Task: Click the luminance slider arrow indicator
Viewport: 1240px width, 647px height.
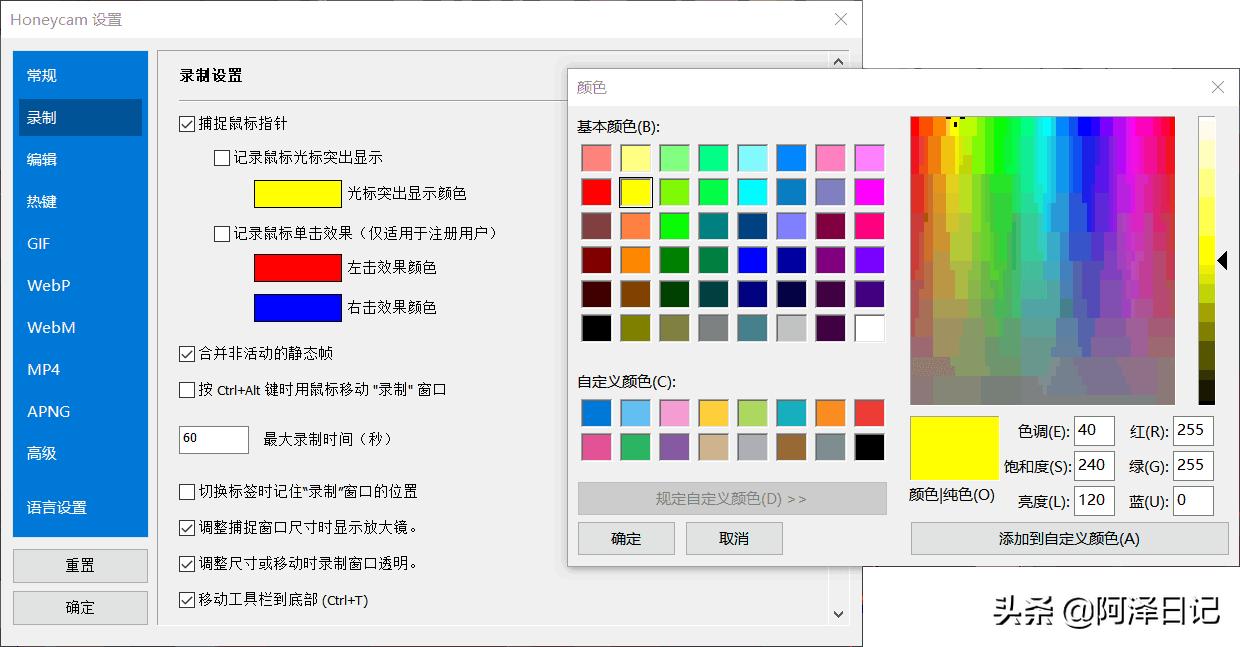Action: 1222,260
